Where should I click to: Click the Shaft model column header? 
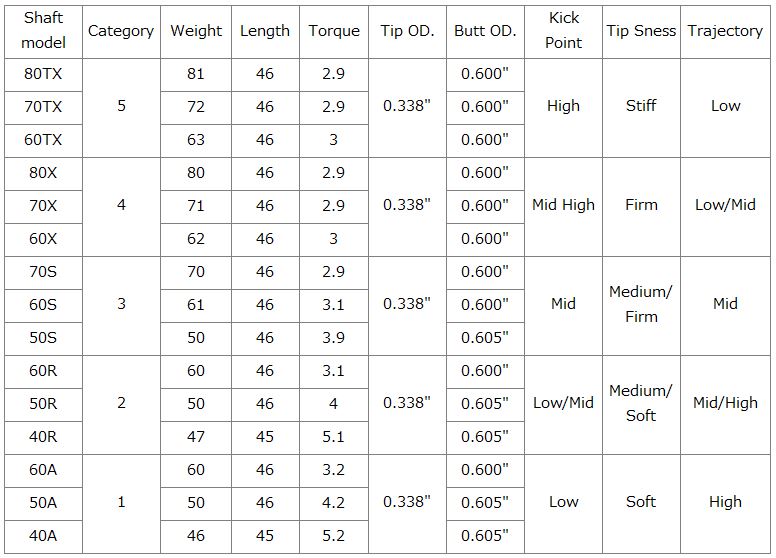click(x=43, y=31)
